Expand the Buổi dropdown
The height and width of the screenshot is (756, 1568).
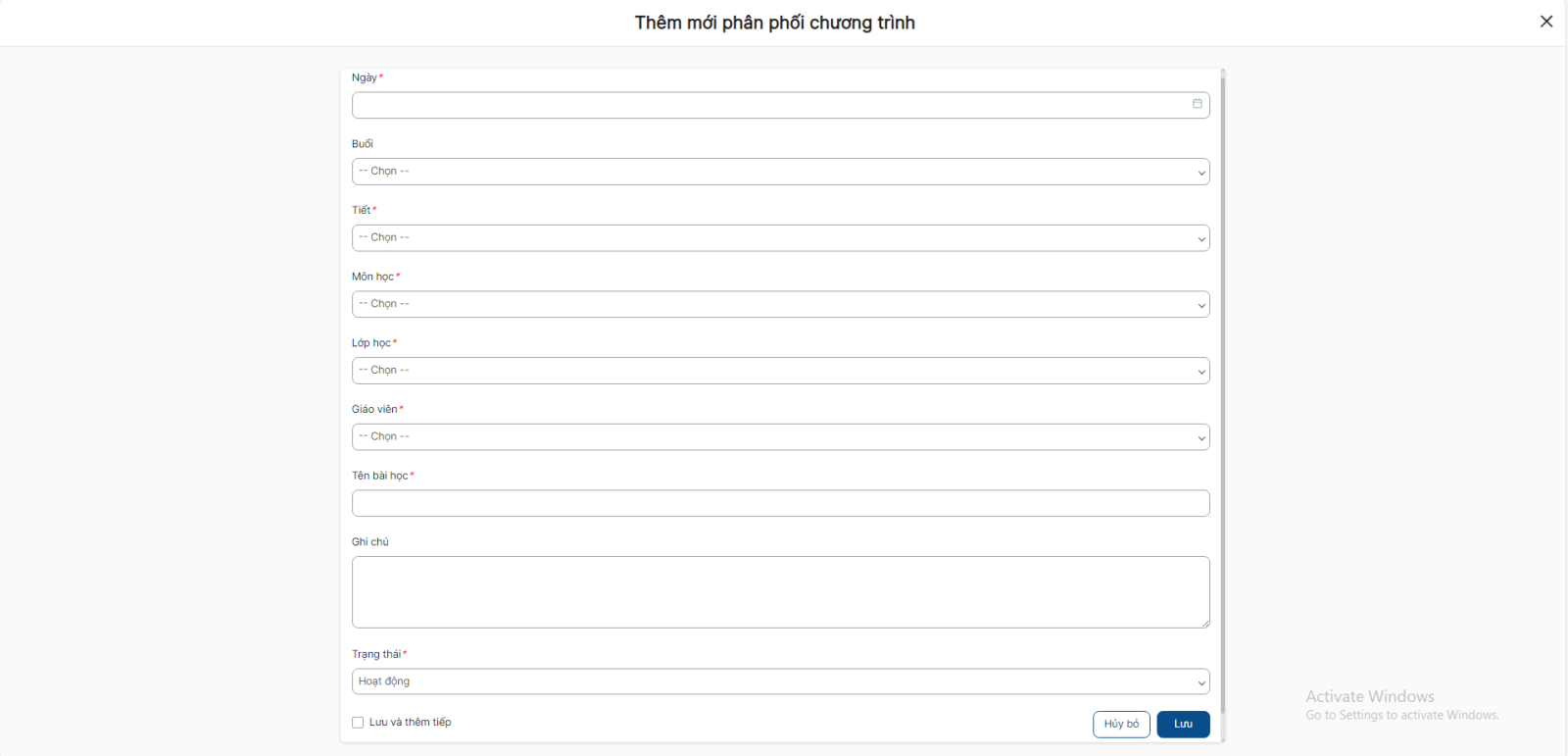tap(780, 172)
